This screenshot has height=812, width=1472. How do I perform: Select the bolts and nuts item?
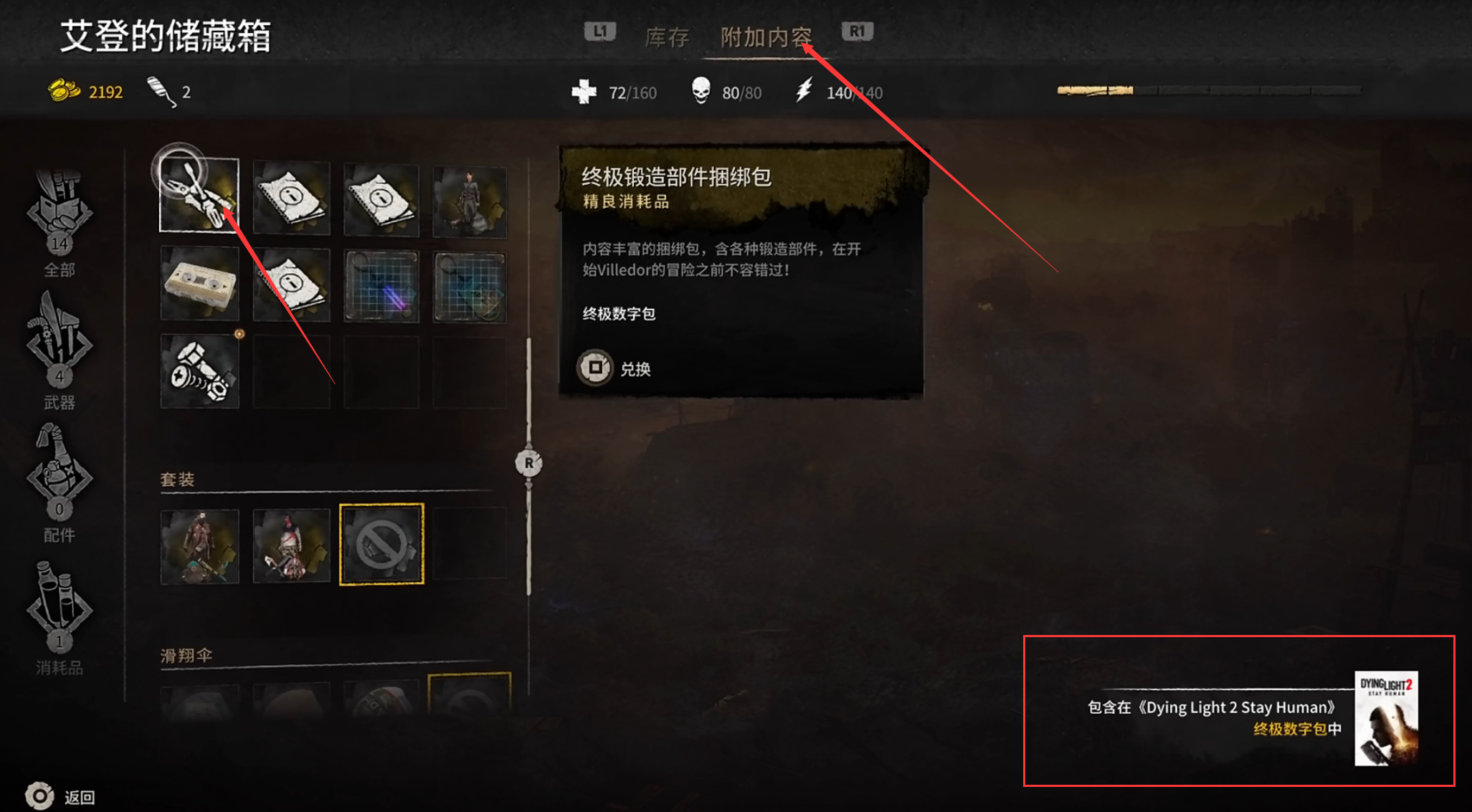click(x=199, y=372)
